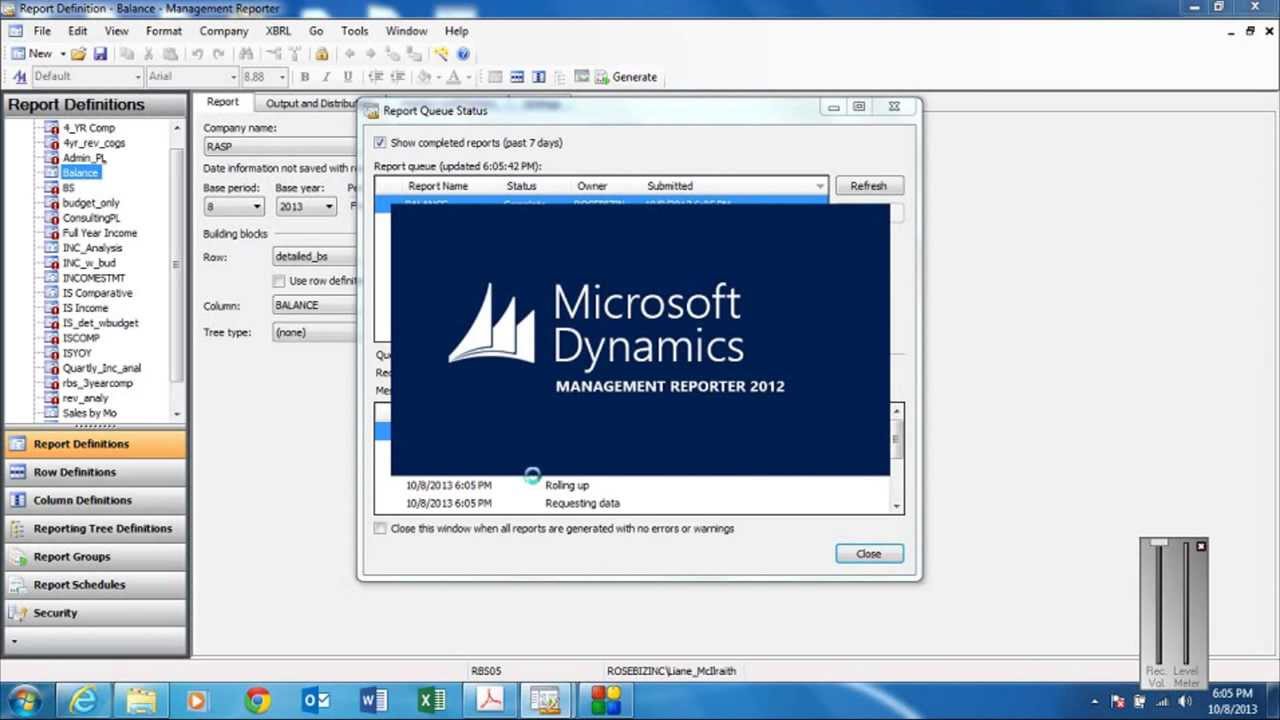Select the Quartly_Inc_anal report definition
Image resolution: width=1280 pixels, height=720 pixels.
point(101,368)
